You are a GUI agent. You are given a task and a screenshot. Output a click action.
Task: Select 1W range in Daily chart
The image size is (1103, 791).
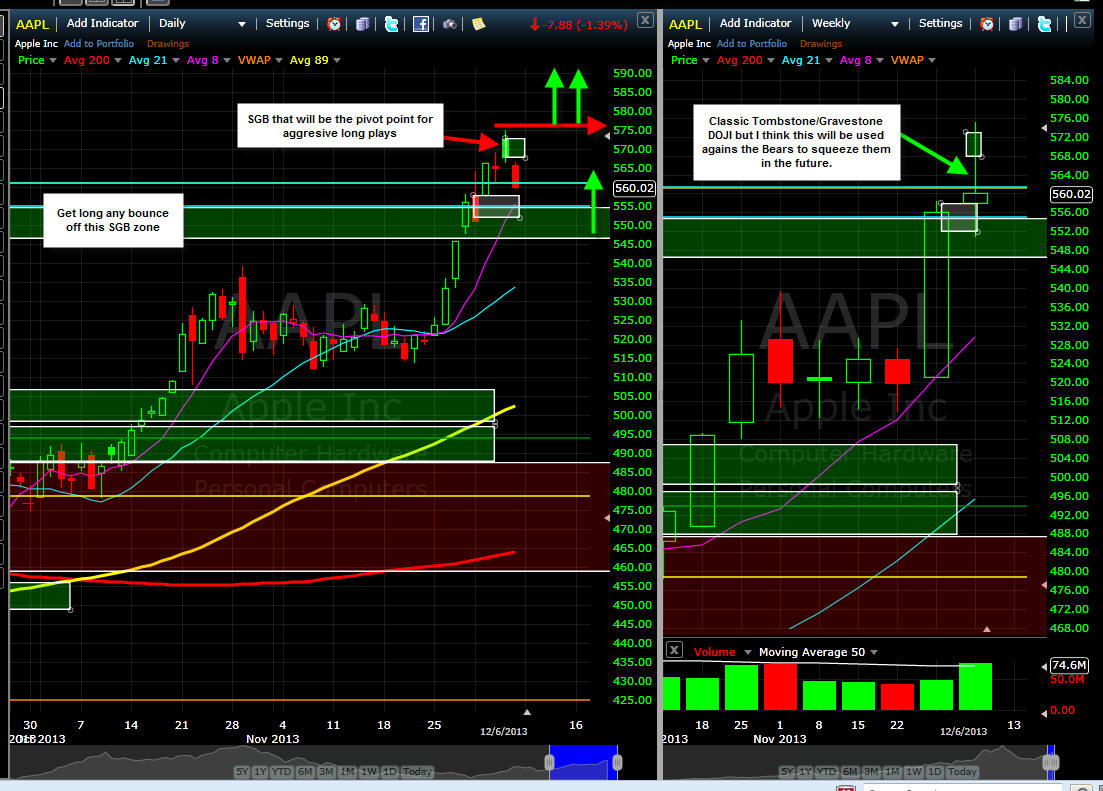click(369, 771)
